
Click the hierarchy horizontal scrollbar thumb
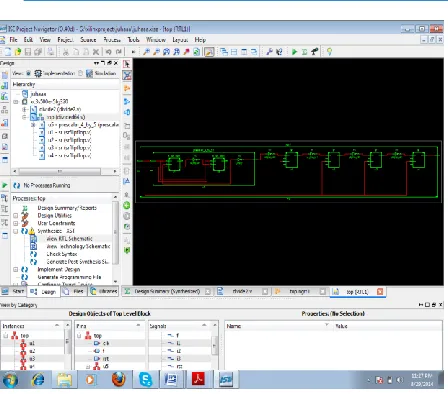[x=59, y=171]
